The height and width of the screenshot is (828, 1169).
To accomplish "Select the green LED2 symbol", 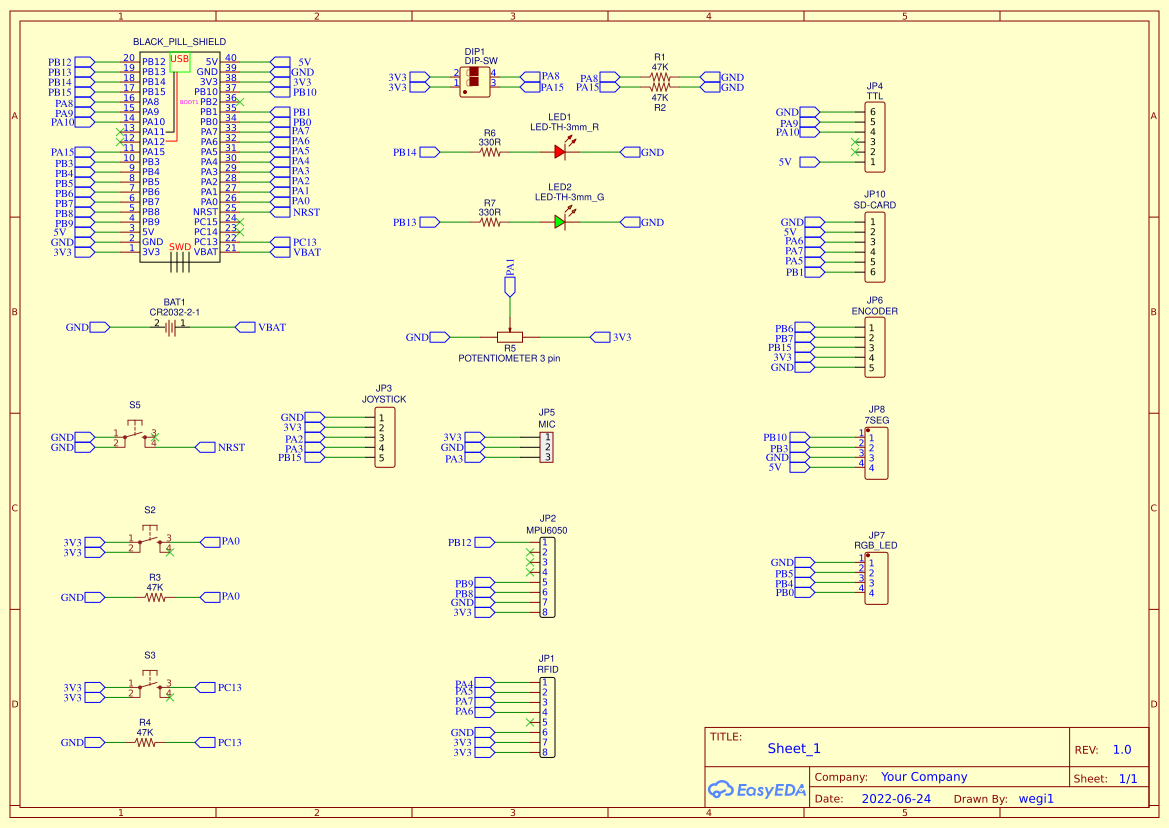I will click(x=561, y=223).
